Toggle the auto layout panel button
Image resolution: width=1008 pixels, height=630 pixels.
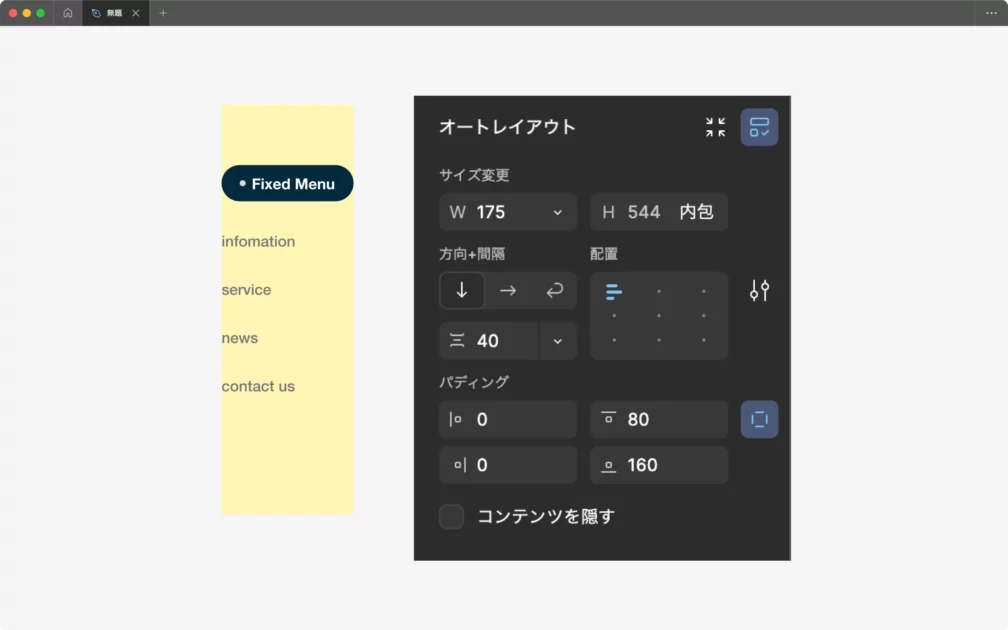[759, 127]
